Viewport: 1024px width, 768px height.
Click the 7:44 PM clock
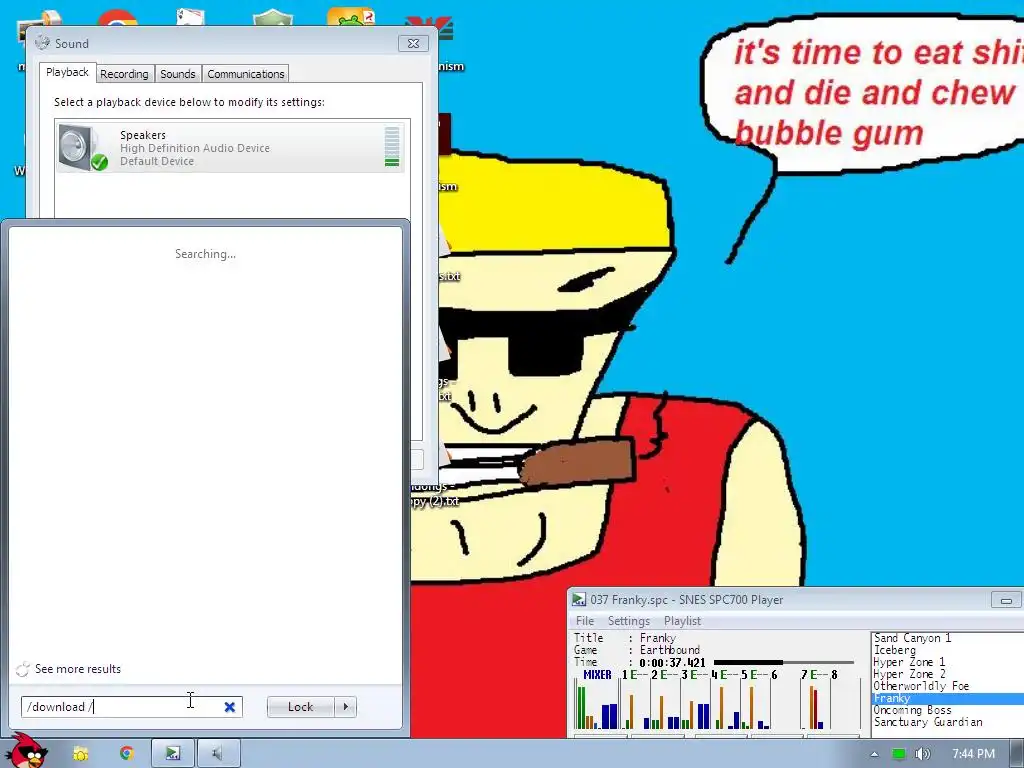pos(973,754)
